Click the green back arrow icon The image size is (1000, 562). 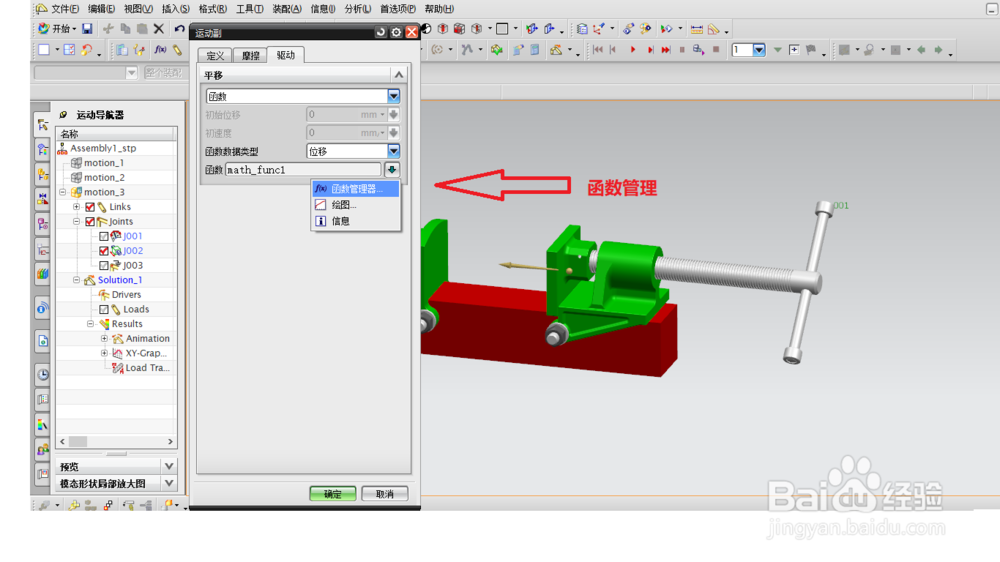click(x=921, y=50)
